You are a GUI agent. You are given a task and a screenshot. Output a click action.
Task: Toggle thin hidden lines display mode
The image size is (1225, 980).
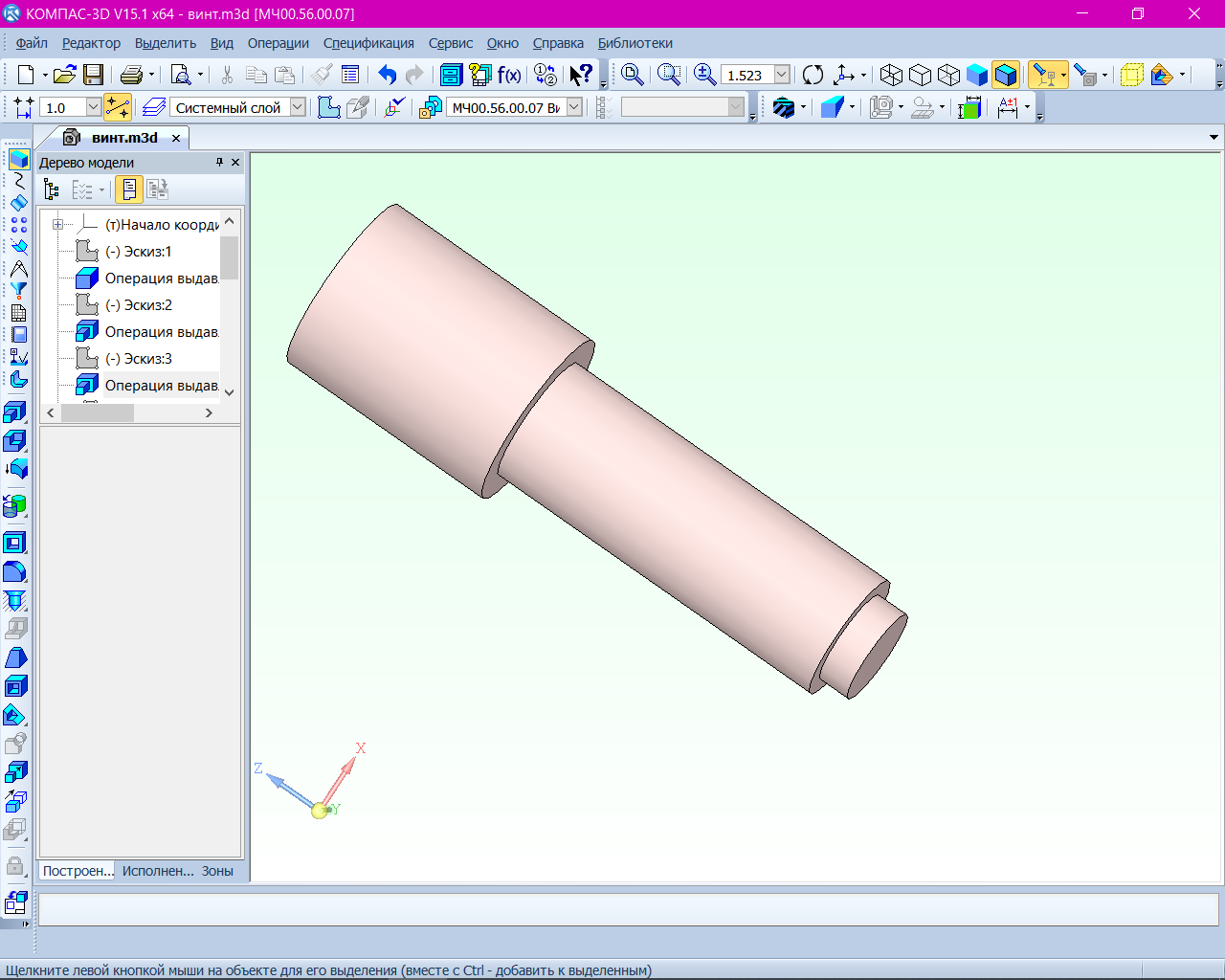pyautogui.click(x=948, y=75)
